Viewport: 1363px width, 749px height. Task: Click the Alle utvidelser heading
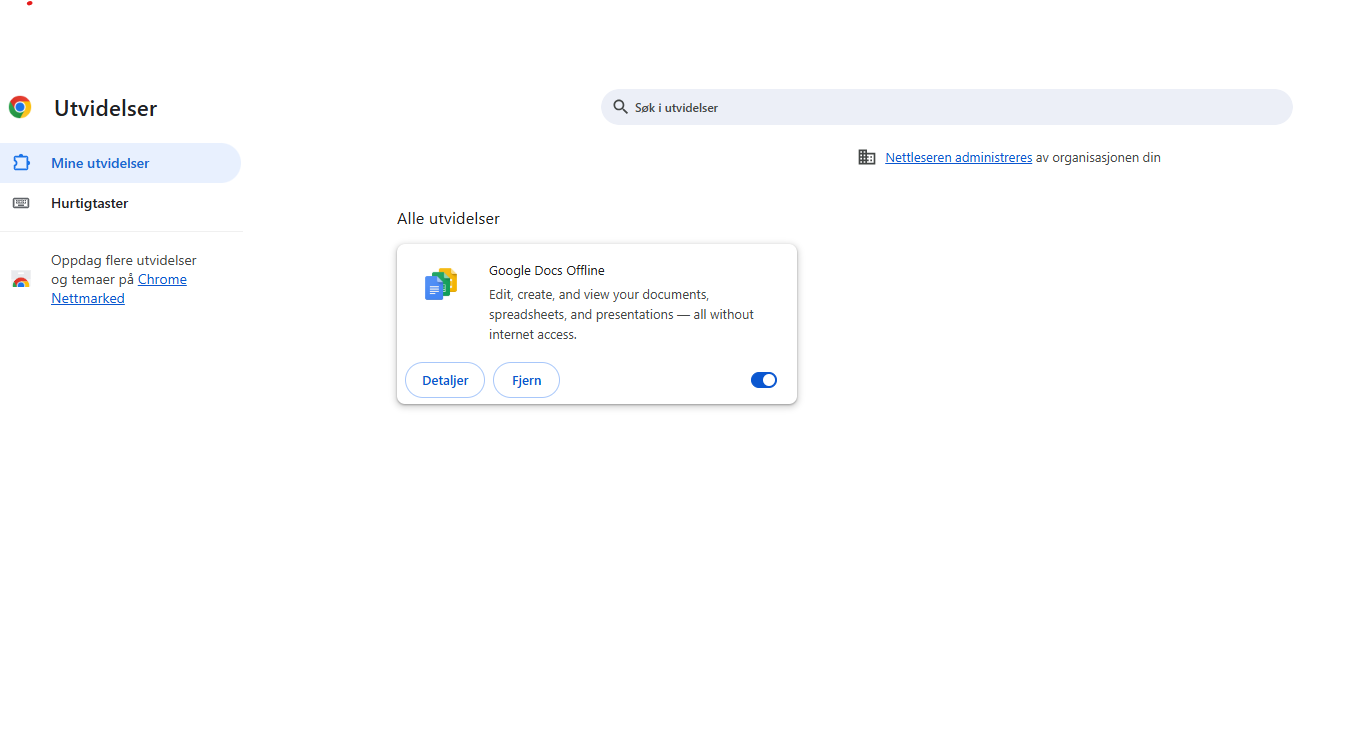[x=448, y=218]
